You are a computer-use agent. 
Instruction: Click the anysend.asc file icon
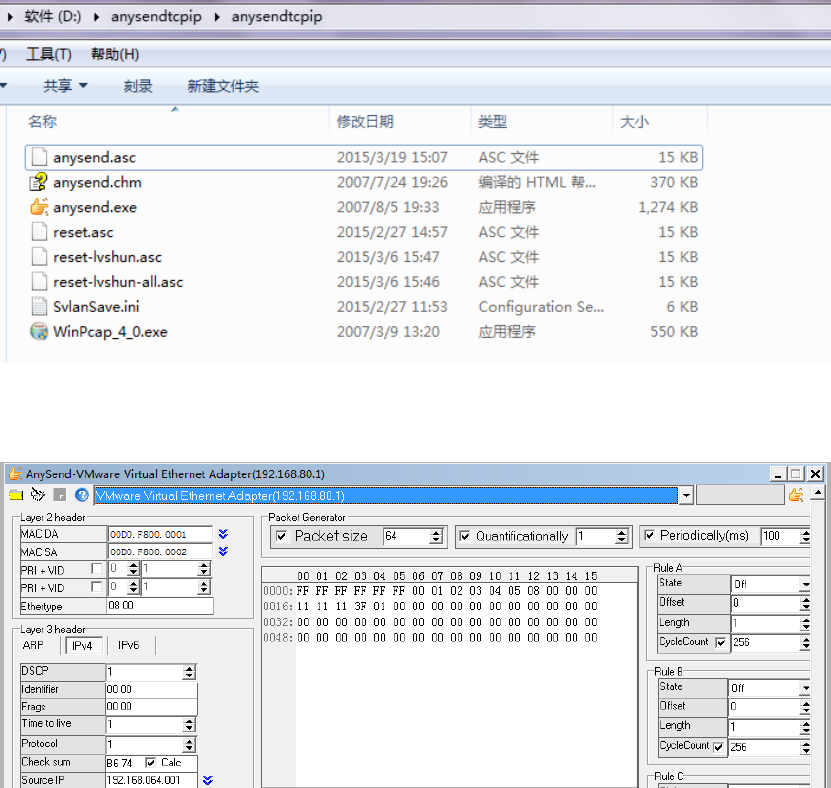pyautogui.click(x=39, y=157)
